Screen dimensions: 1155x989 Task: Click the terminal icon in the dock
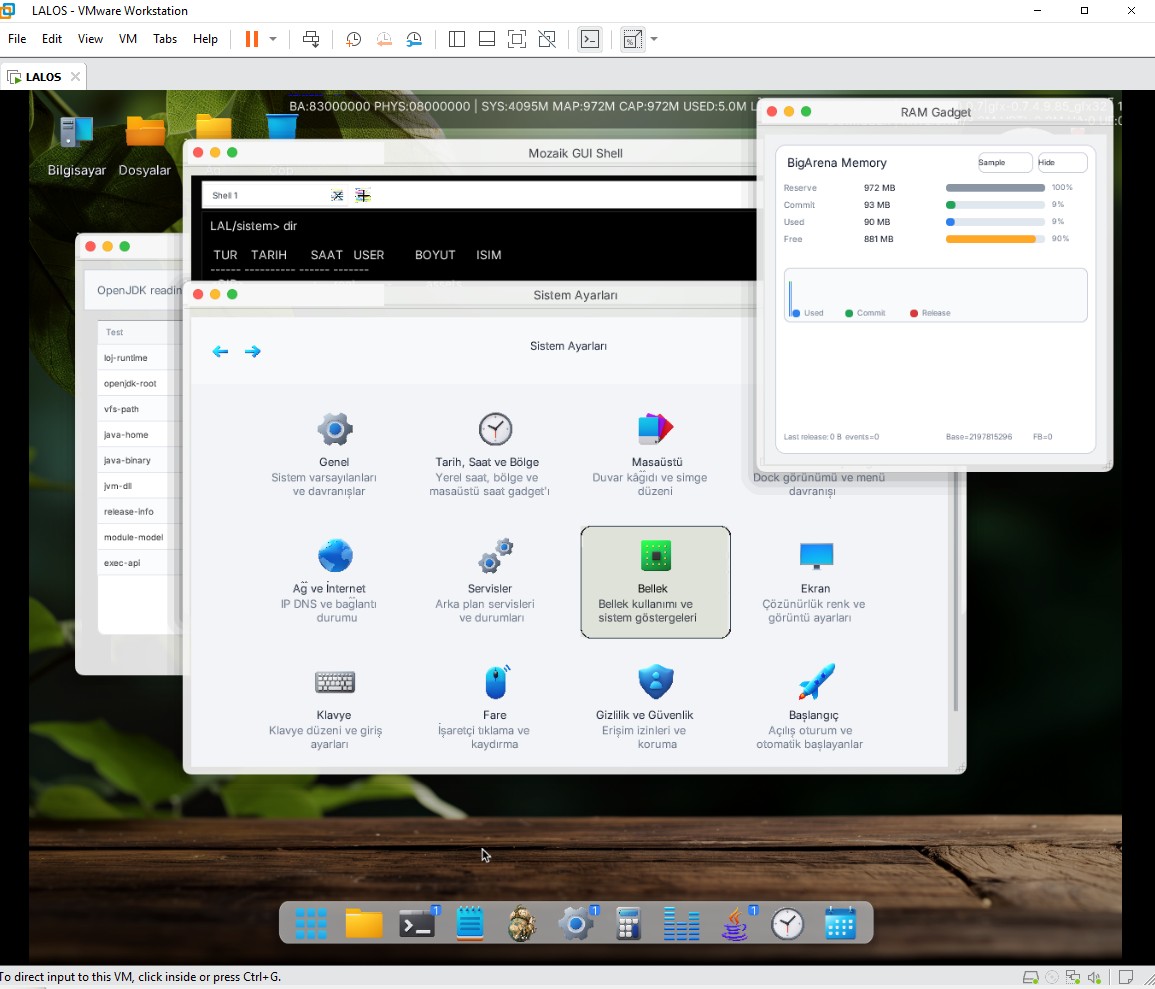pos(417,923)
